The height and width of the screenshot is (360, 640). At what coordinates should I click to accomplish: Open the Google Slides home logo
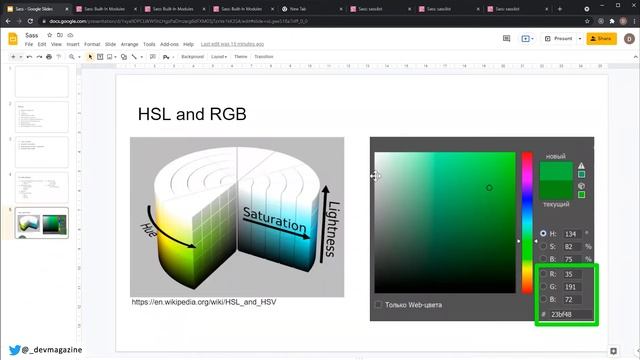tap(13, 39)
